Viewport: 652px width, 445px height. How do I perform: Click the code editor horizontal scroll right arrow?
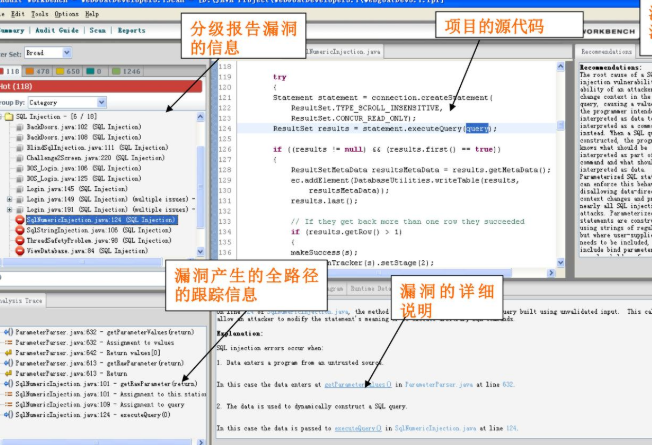click(x=551, y=273)
